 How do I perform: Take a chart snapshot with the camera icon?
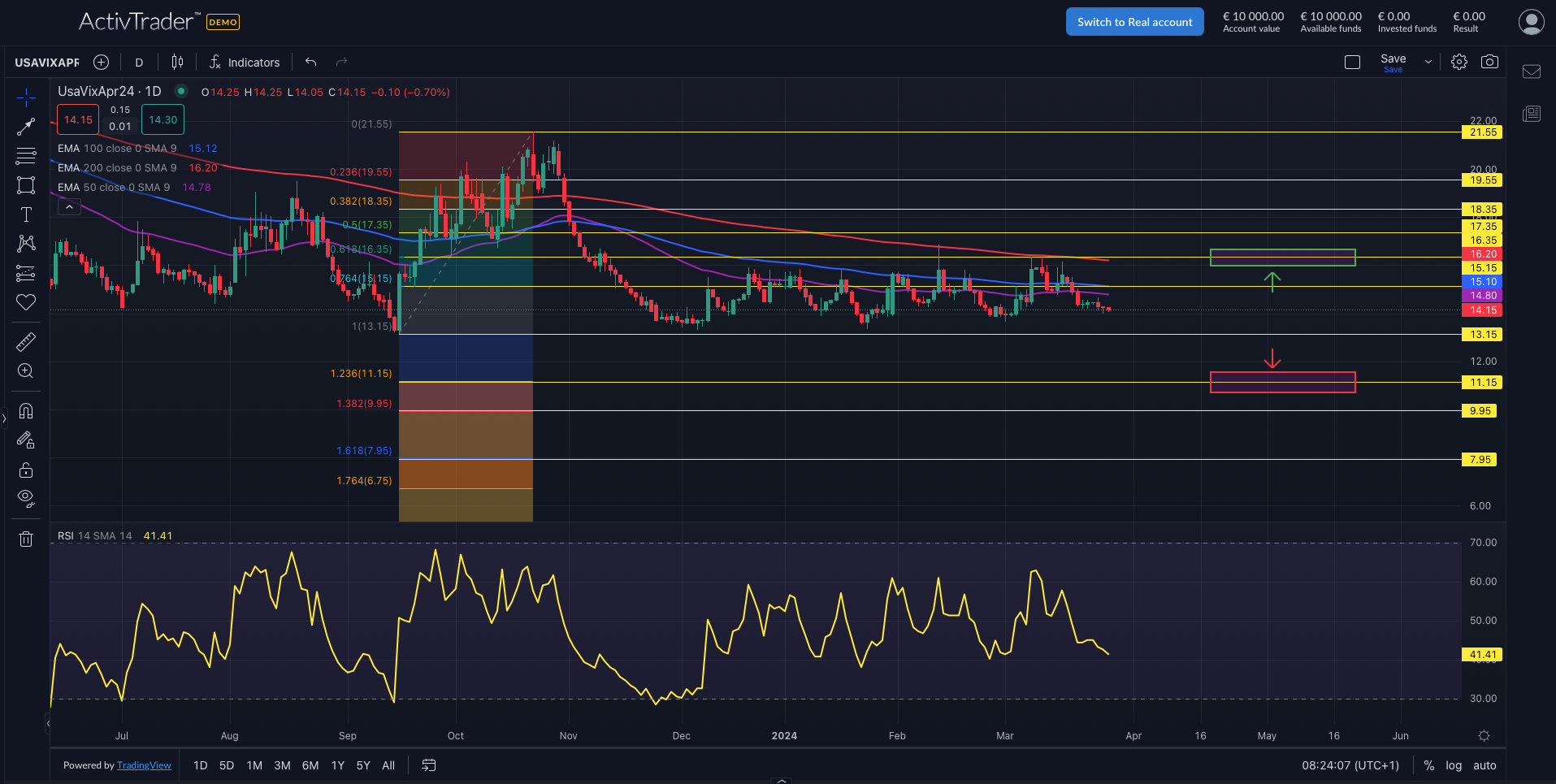pos(1490,61)
